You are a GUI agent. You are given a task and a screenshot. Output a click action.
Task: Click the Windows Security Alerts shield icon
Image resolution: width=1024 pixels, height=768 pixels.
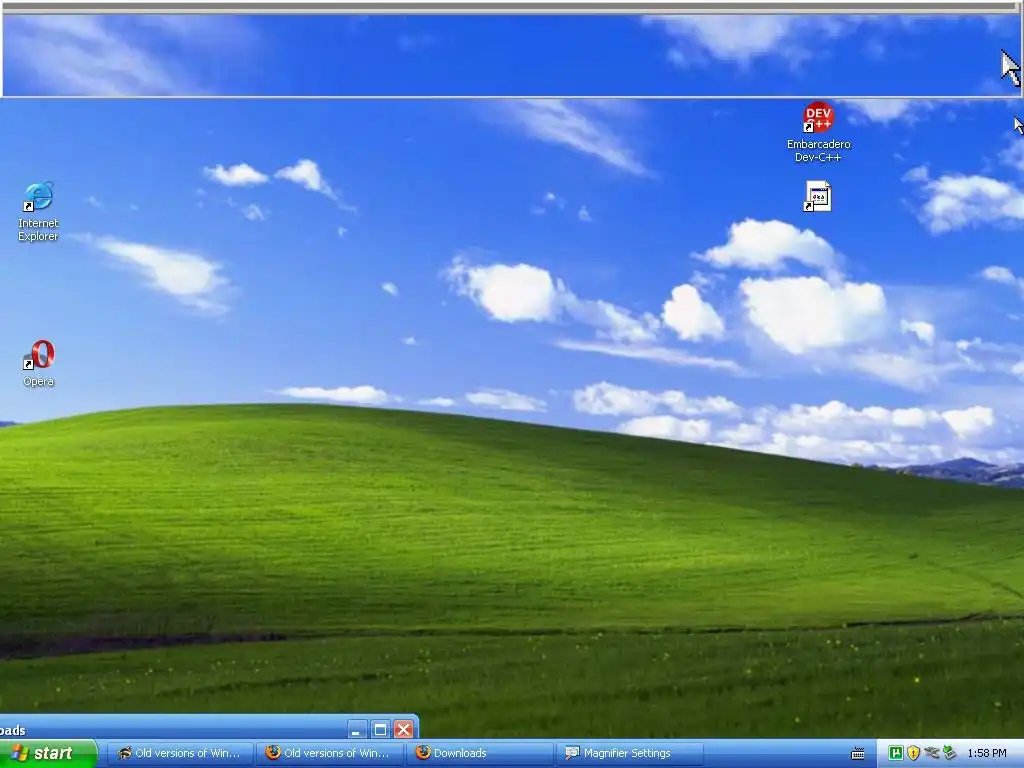coord(914,753)
